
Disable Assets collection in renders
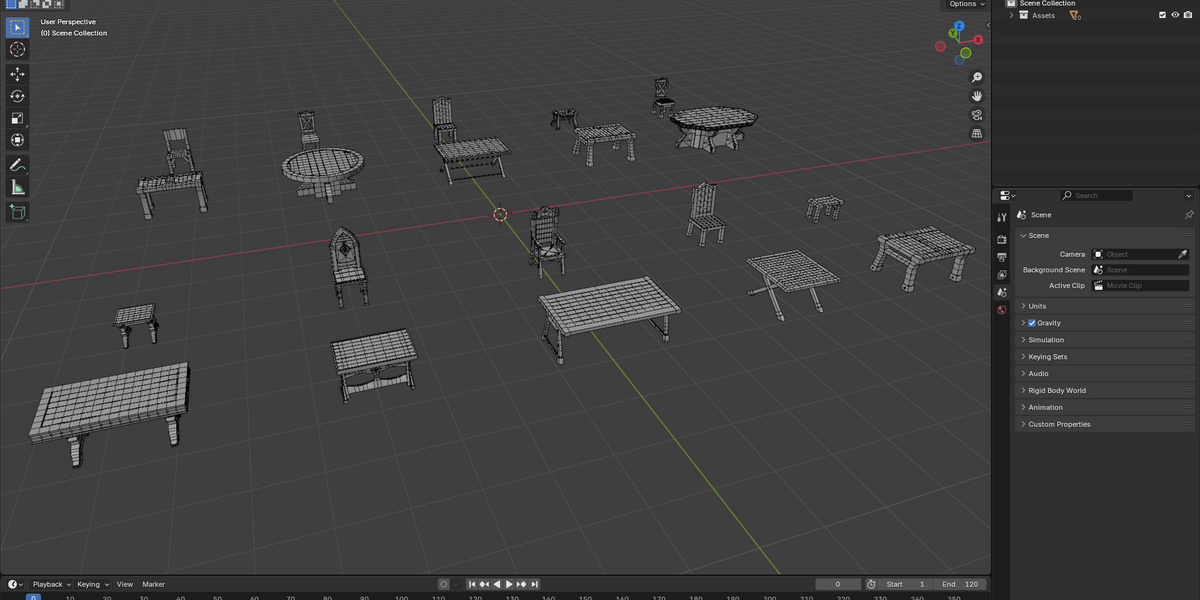click(1188, 15)
